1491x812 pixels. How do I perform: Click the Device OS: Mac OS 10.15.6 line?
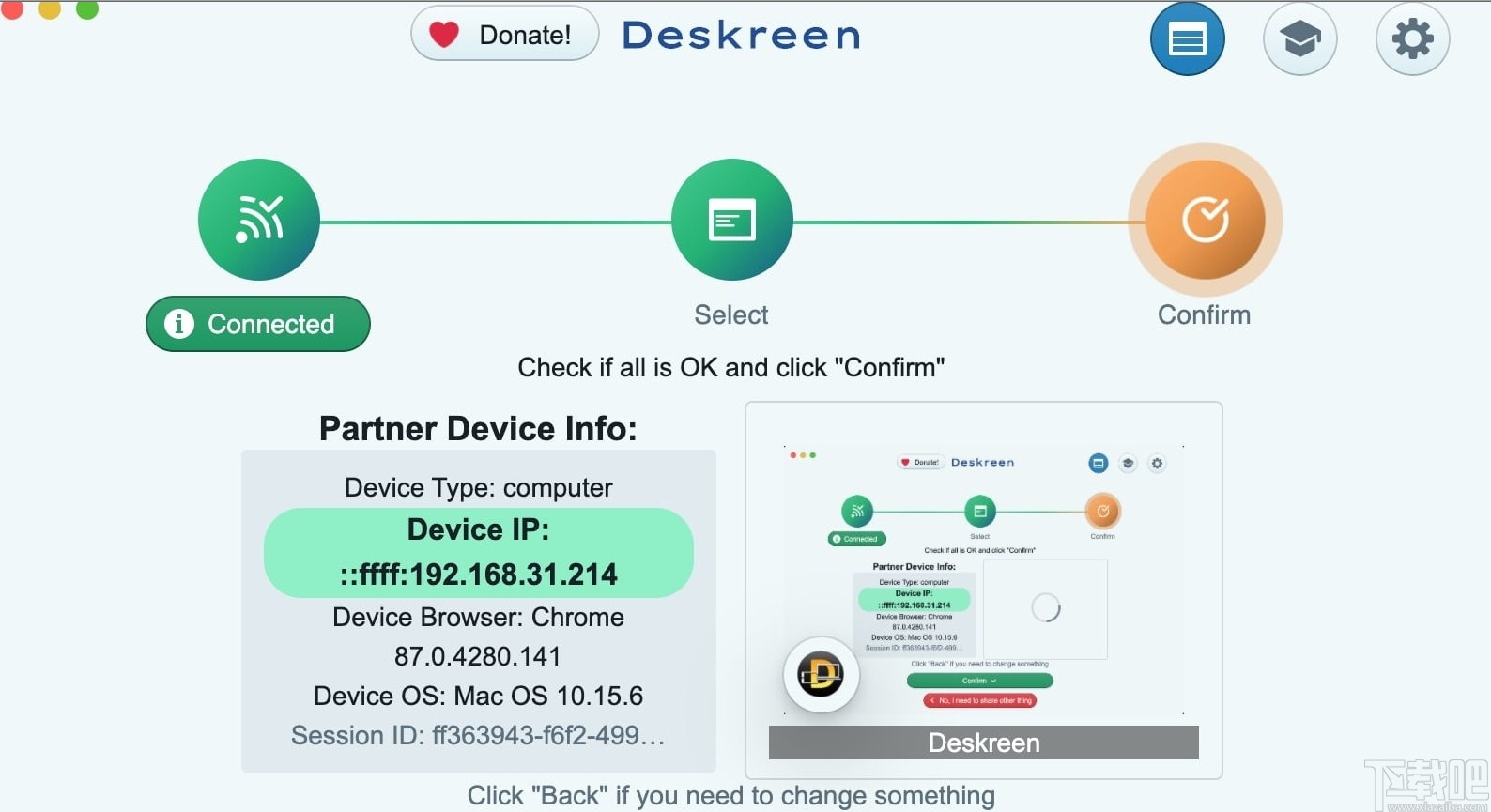[x=478, y=696]
